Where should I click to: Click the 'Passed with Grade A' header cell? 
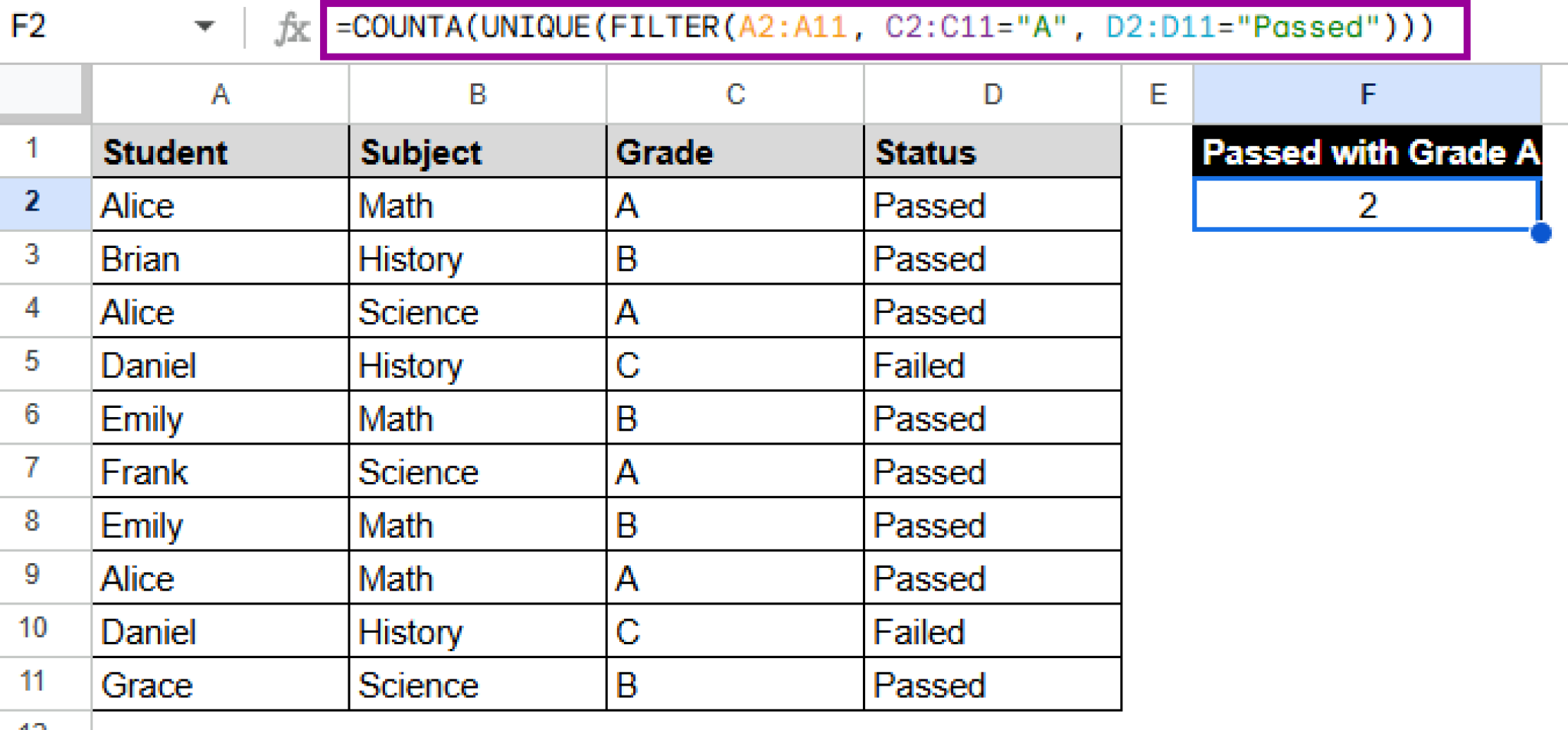[x=1367, y=152]
